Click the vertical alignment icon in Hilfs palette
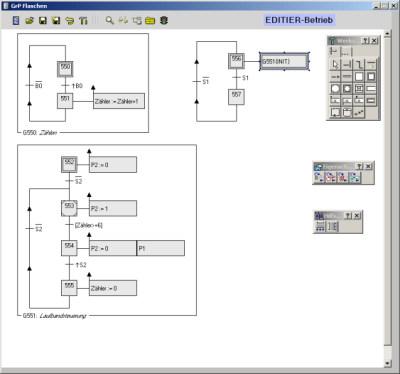The width and height of the screenshot is (400, 374). (x=332, y=226)
